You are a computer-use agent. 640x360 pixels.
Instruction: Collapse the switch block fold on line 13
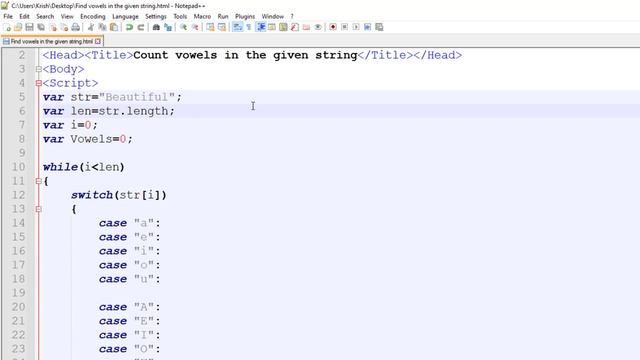point(38,209)
